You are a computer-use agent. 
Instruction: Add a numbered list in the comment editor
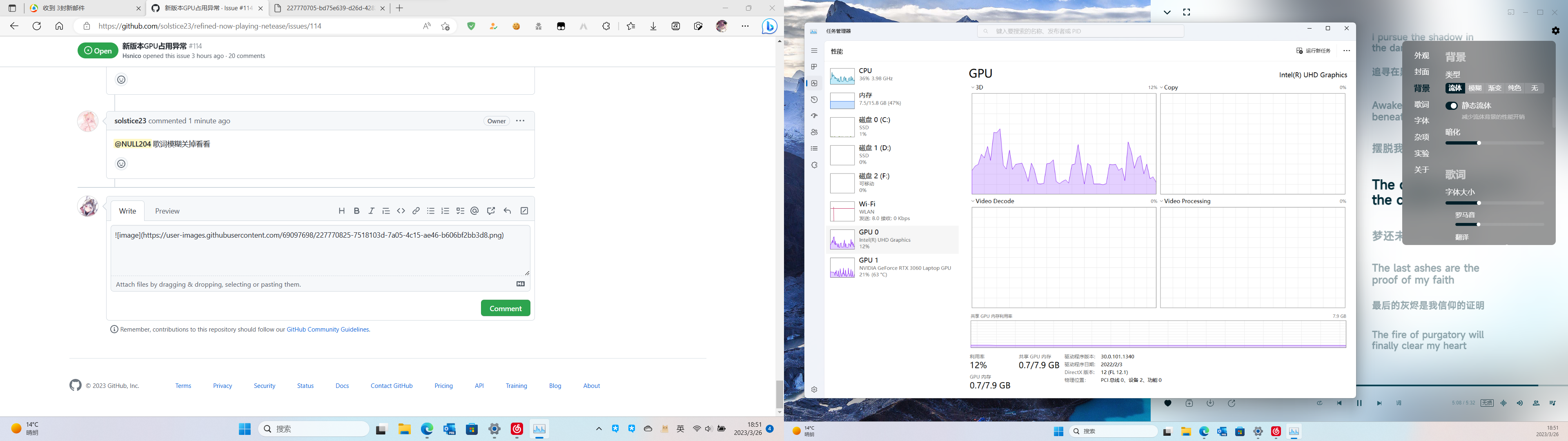coord(445,210)
